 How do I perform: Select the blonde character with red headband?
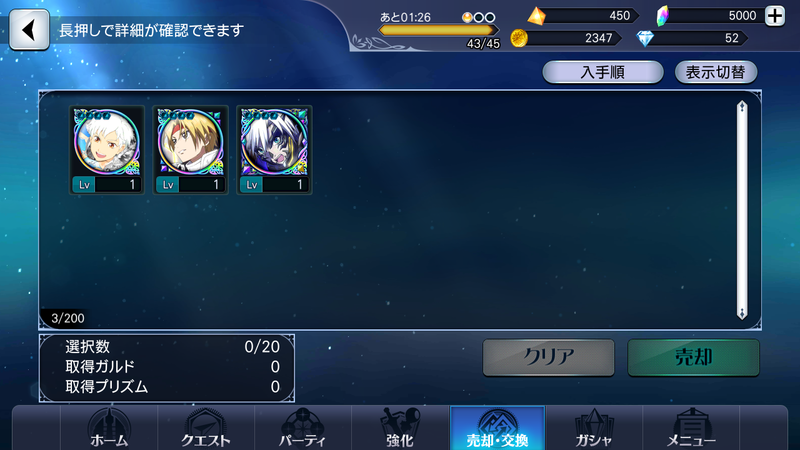(x=190, y=150)
